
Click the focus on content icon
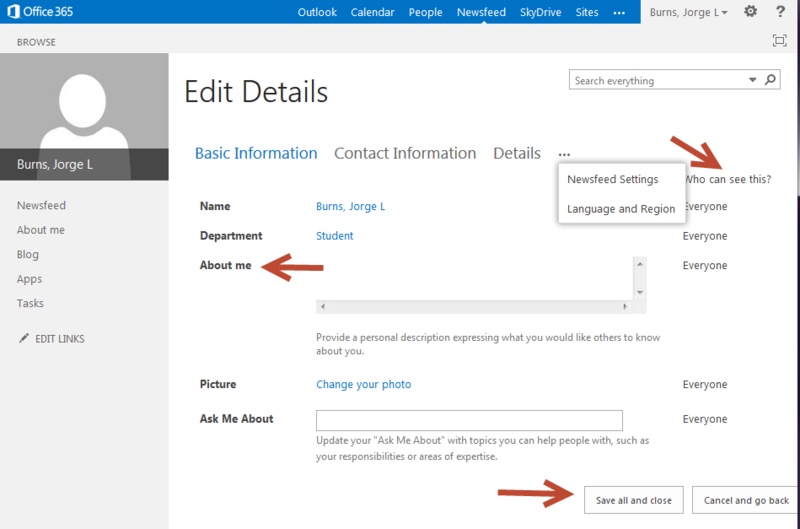(779, 41)
